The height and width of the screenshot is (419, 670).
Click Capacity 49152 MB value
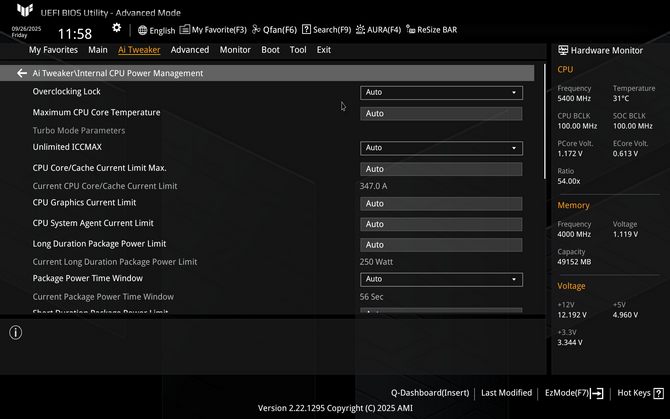point(574,262)
